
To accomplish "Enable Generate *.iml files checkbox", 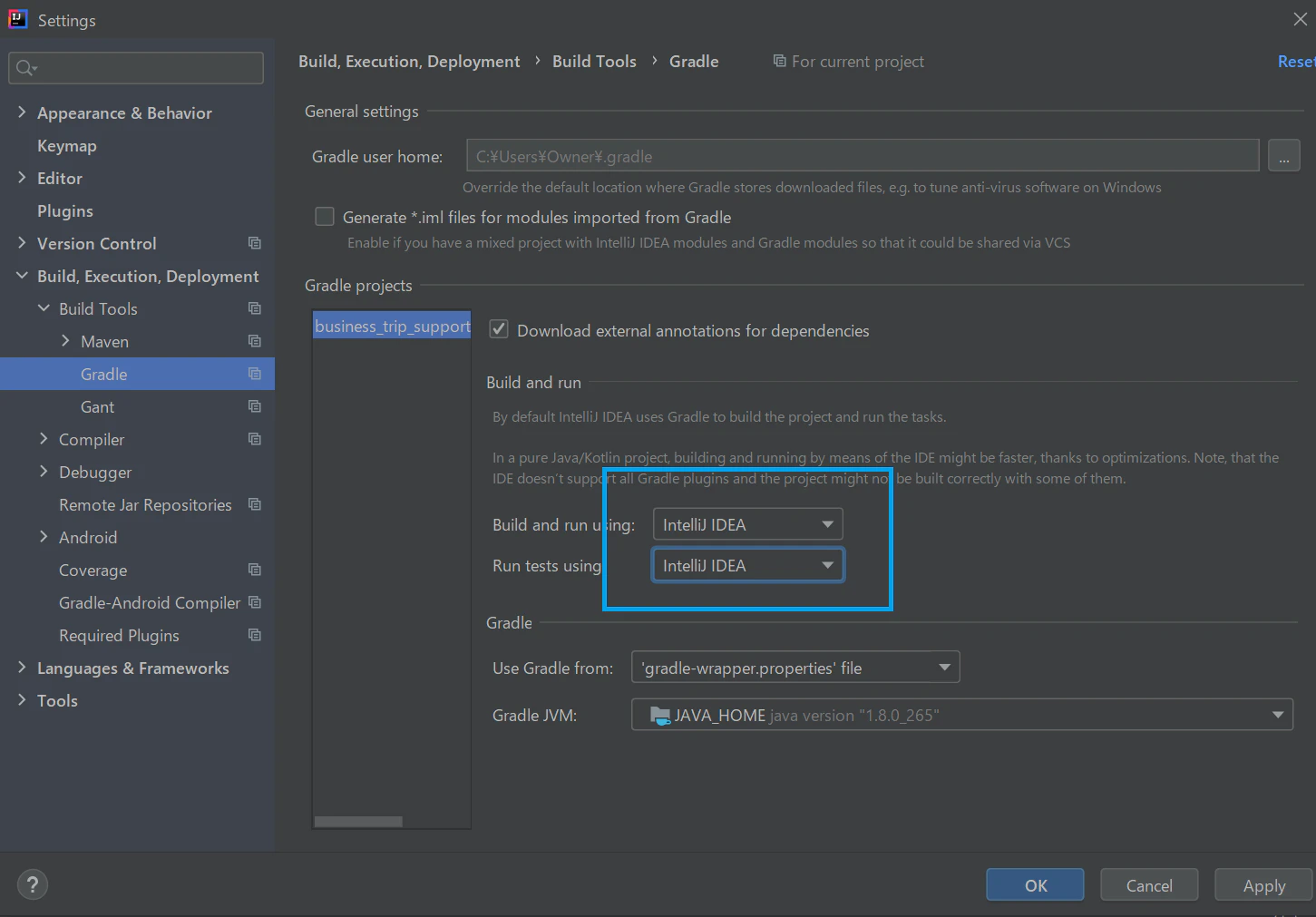I will point(325,217).
